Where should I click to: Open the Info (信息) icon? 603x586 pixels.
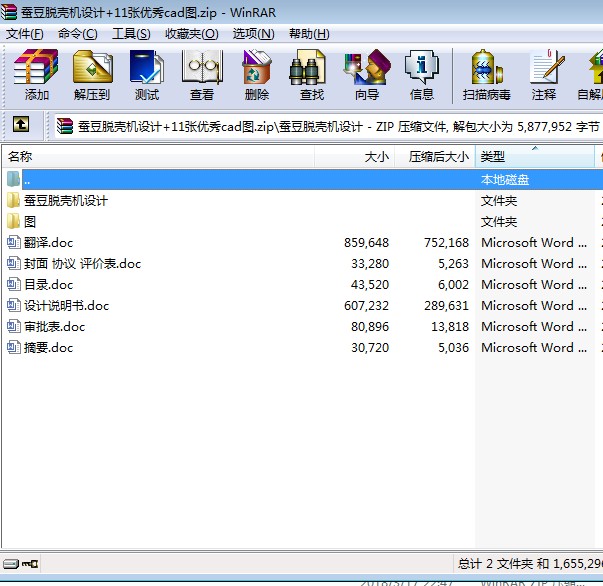coord(421,67)
